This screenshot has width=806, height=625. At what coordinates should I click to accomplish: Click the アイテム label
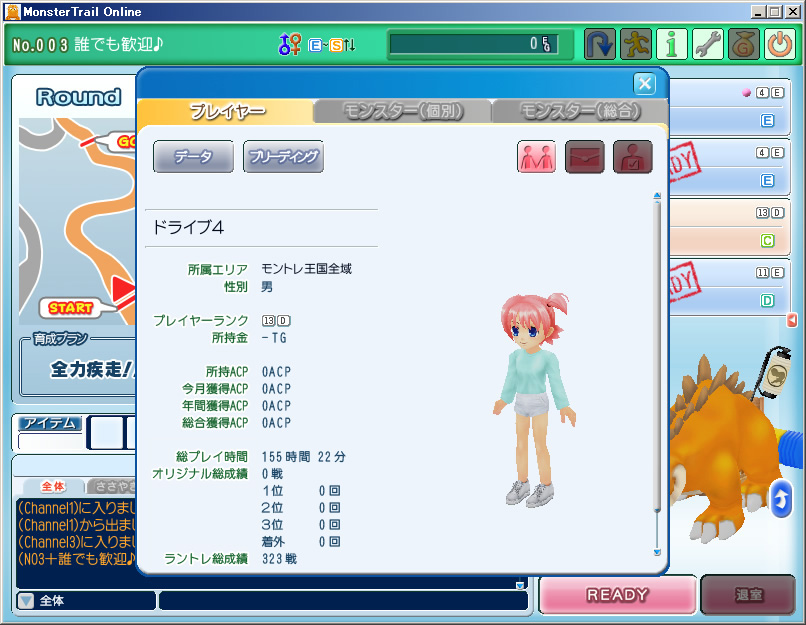(49, 424)
